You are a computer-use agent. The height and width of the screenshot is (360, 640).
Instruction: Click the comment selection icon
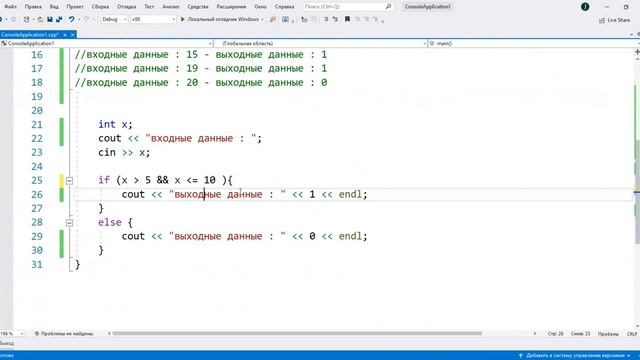(326, 19)
